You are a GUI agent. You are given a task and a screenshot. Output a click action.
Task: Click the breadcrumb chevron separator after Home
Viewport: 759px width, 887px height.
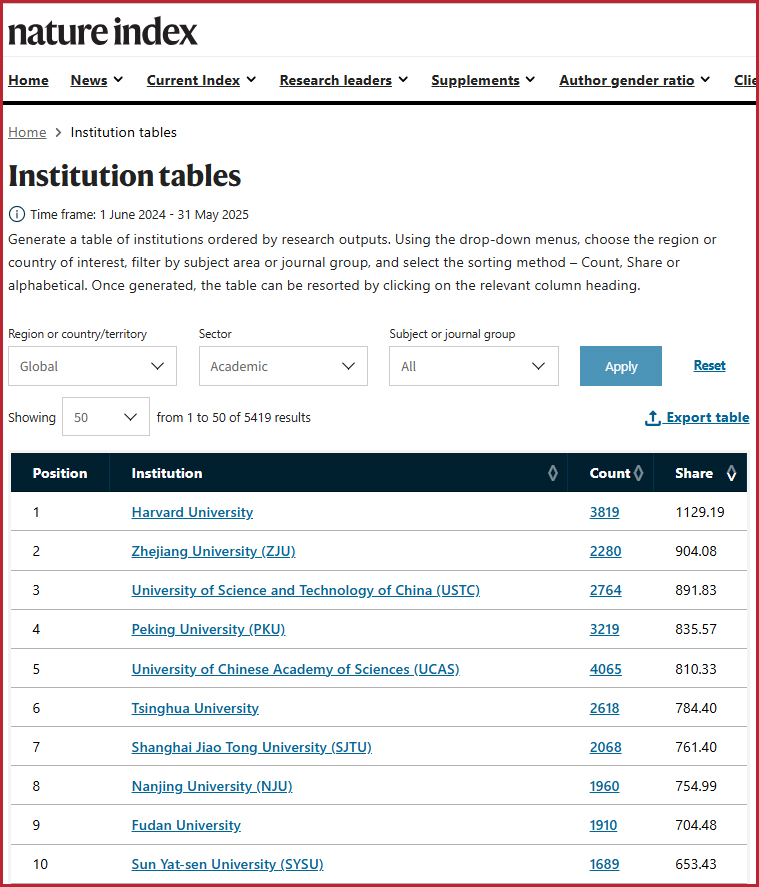(x=58, y=132)
